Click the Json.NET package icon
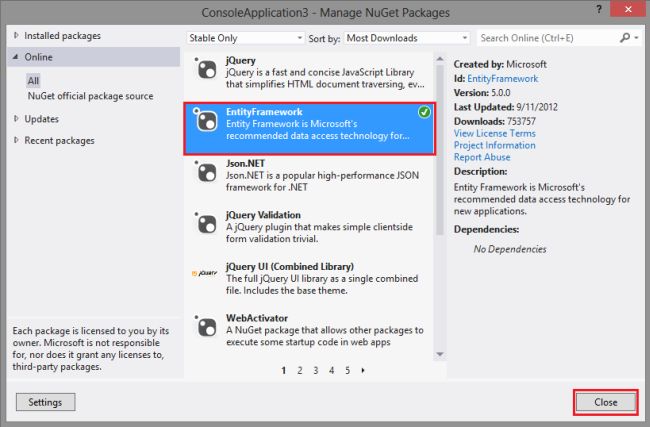The width and height of the screenshot is (650, 427). pos(206,172)
